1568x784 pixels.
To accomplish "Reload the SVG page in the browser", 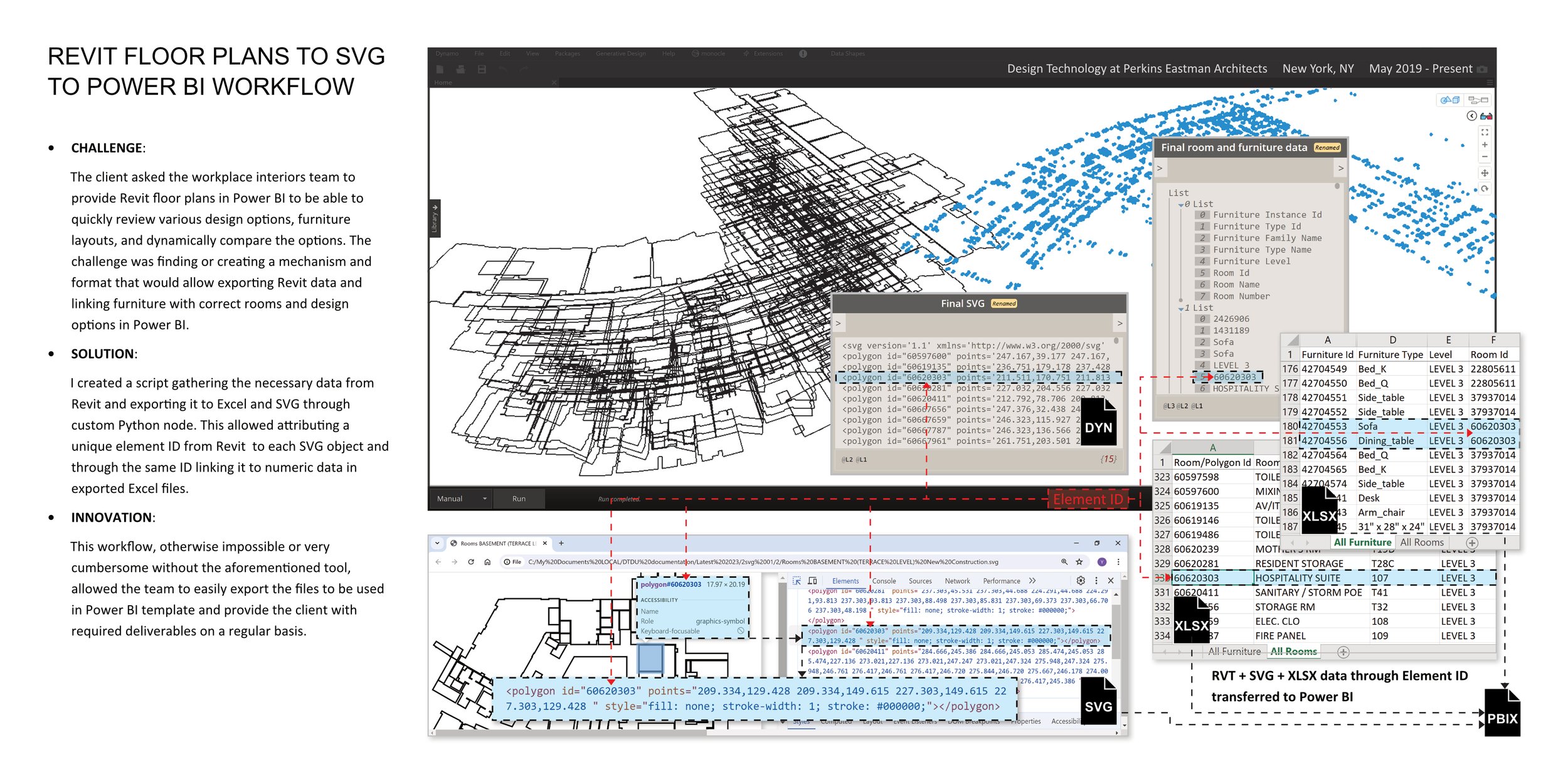I will [471, 563].
